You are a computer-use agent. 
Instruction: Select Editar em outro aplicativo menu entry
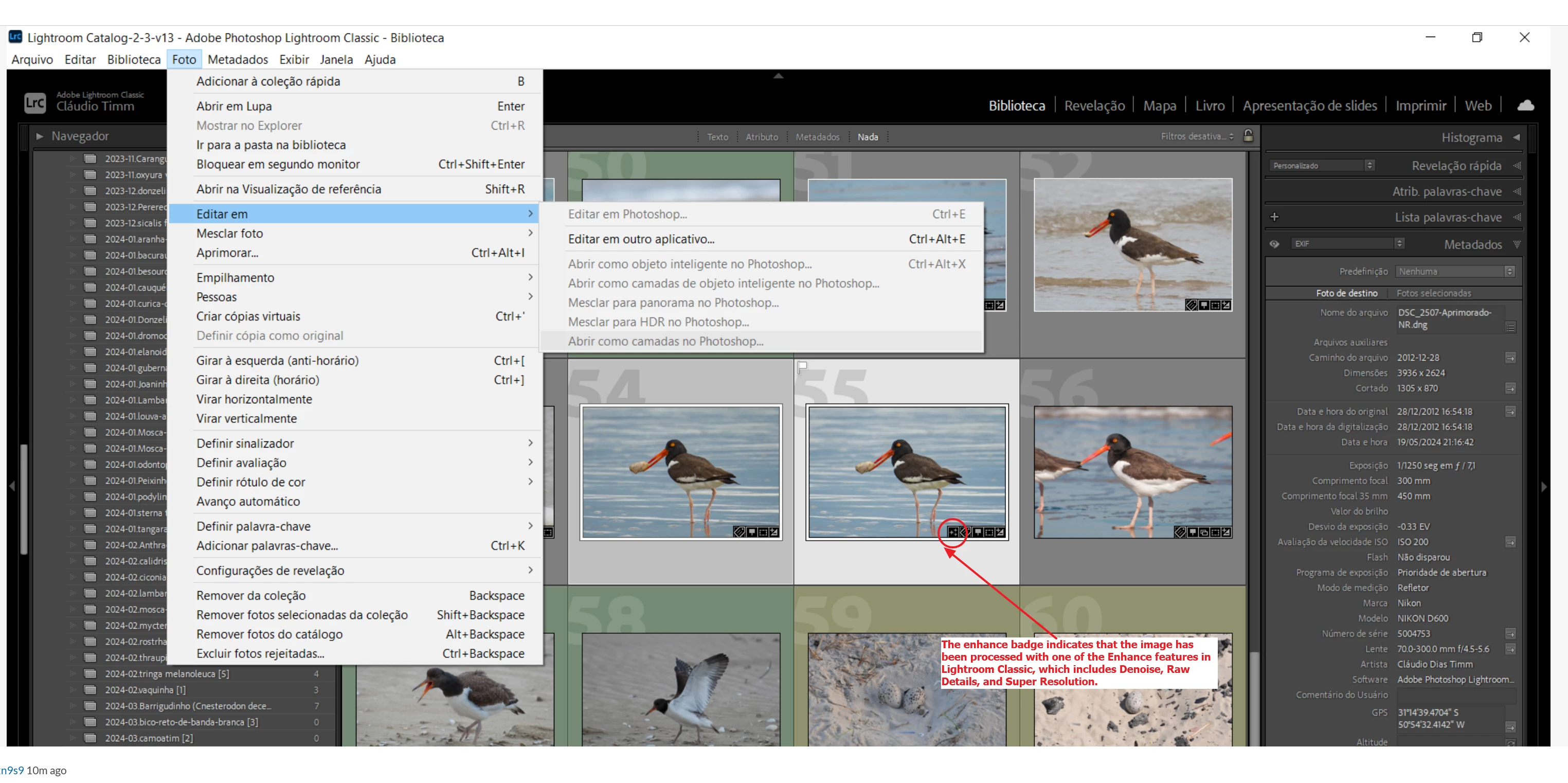641,239
